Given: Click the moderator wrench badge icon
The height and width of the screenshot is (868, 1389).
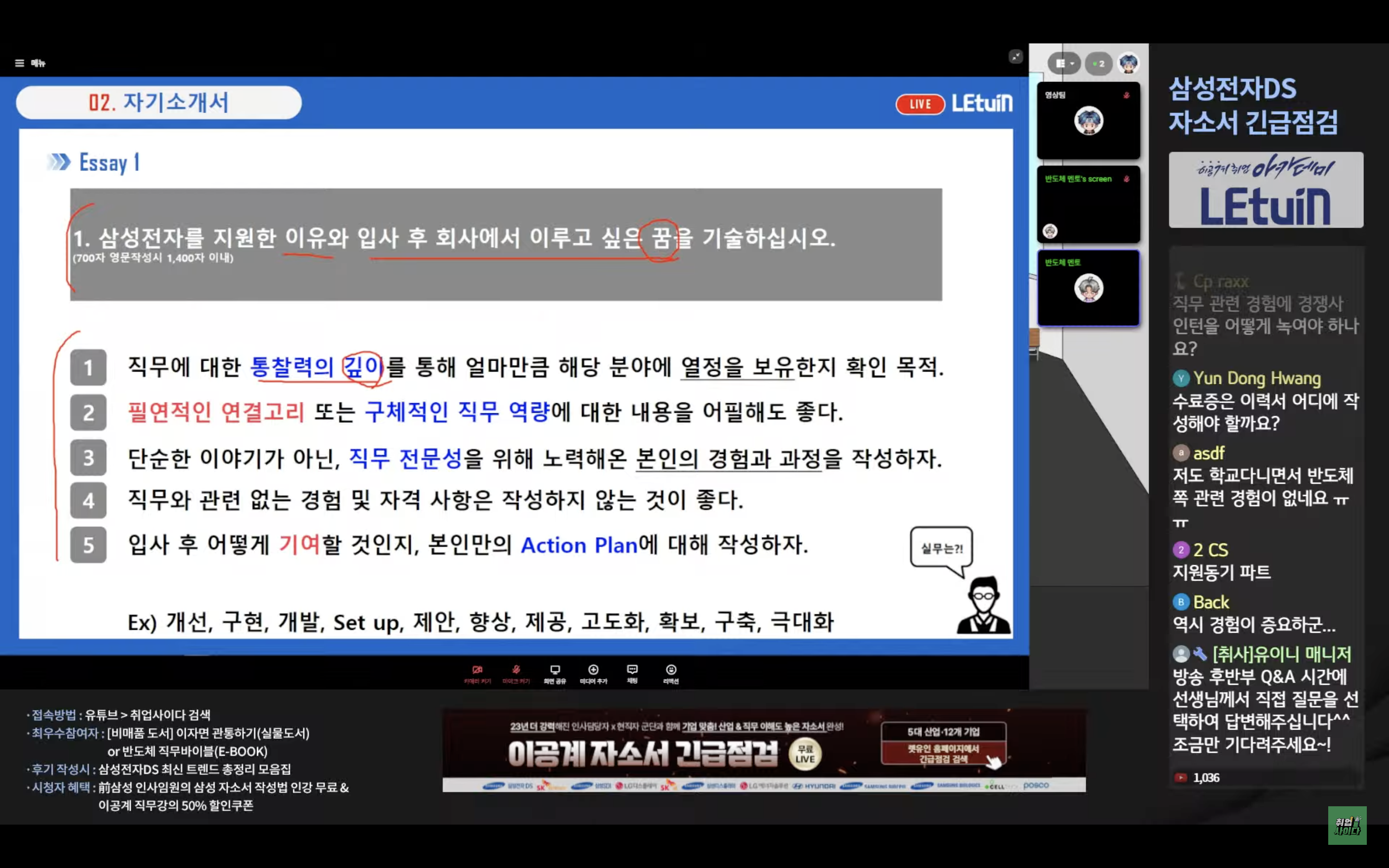Looking at the screenshot, I should coord(1200,654).
